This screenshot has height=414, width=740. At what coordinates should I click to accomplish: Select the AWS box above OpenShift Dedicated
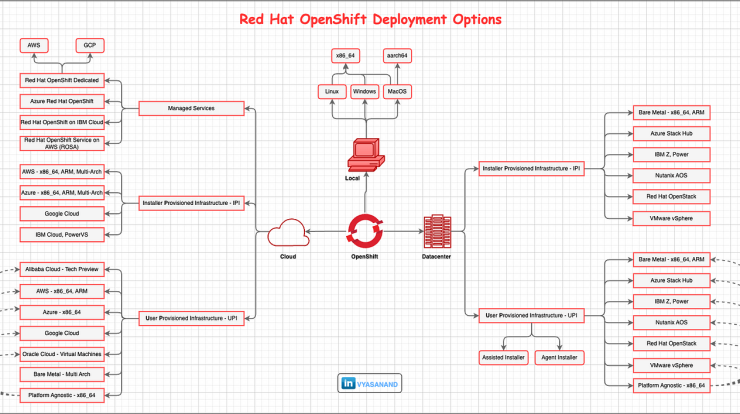point(34,46)
